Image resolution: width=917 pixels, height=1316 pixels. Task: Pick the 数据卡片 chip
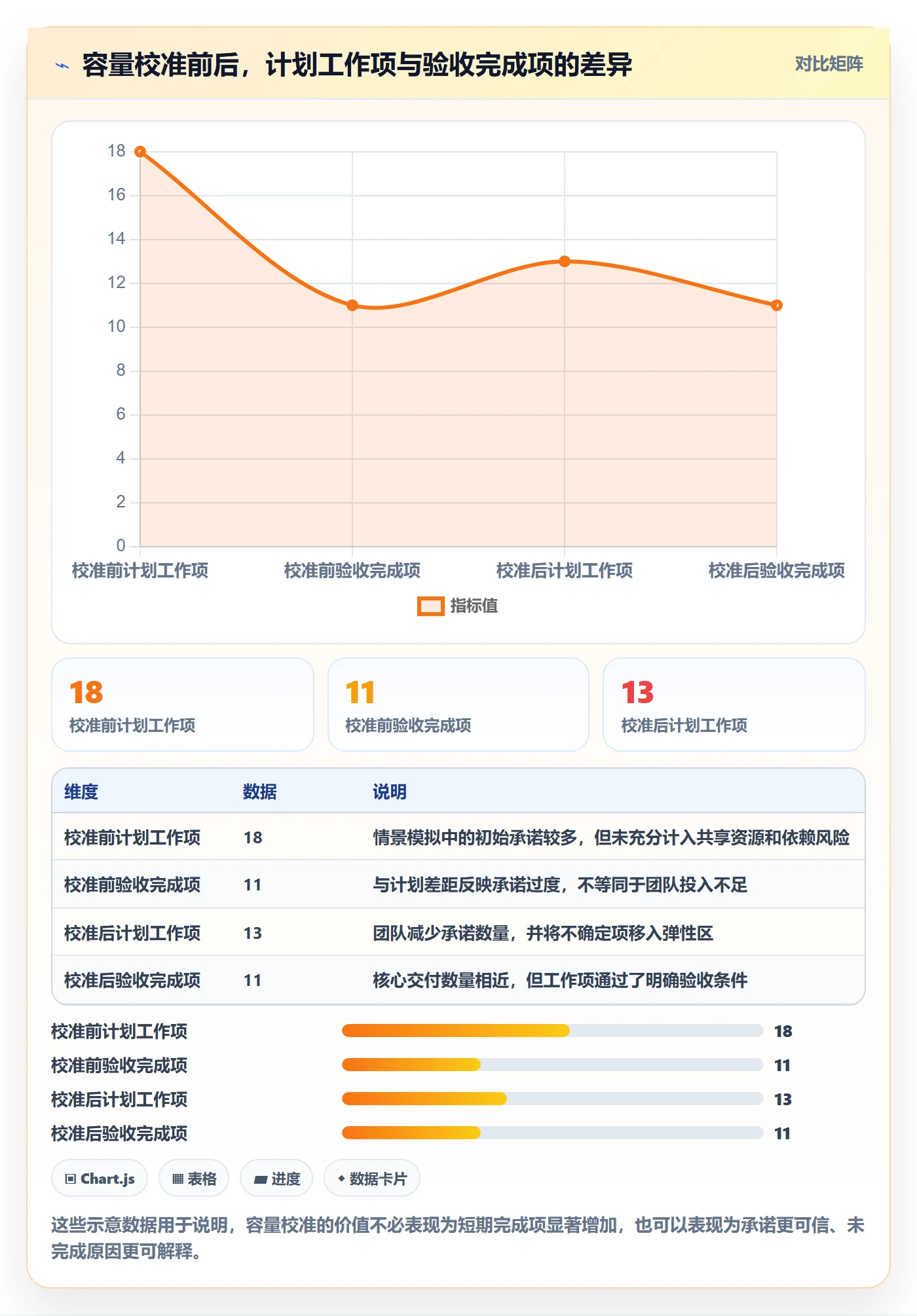click(372, 1179)
